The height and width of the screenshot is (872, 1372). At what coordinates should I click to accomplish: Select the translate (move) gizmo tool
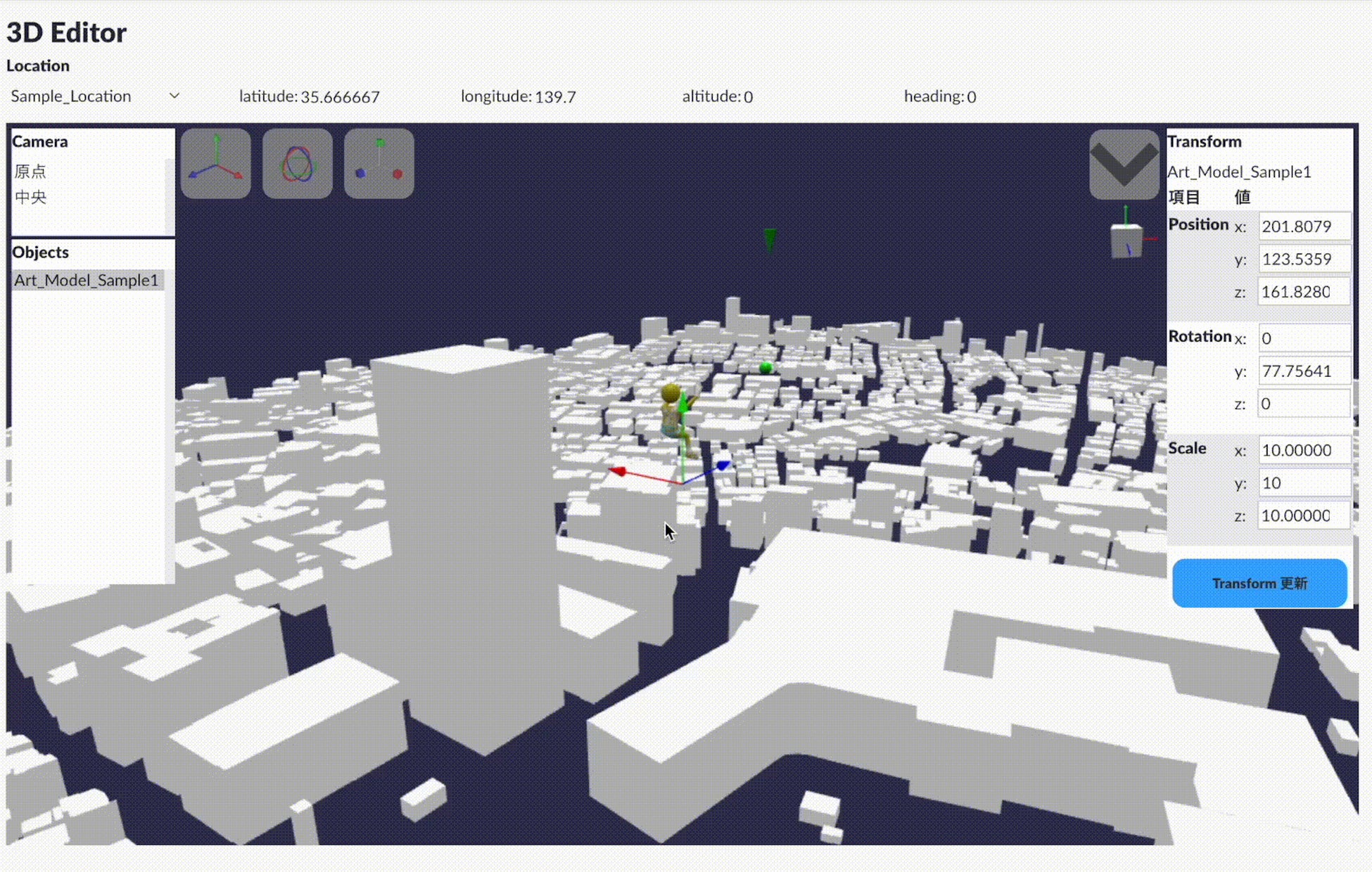point(216,163)
